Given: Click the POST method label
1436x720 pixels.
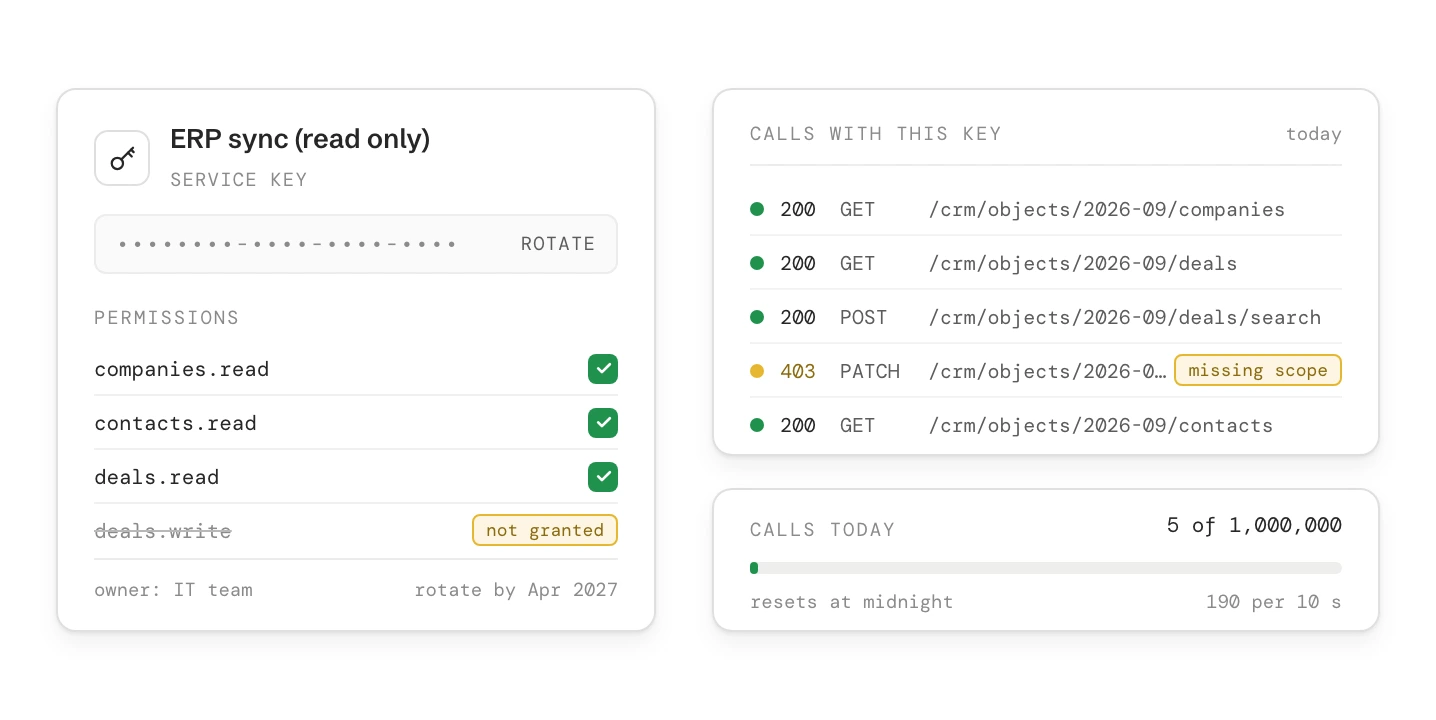Looking at the screenshot, I should 864,317.
